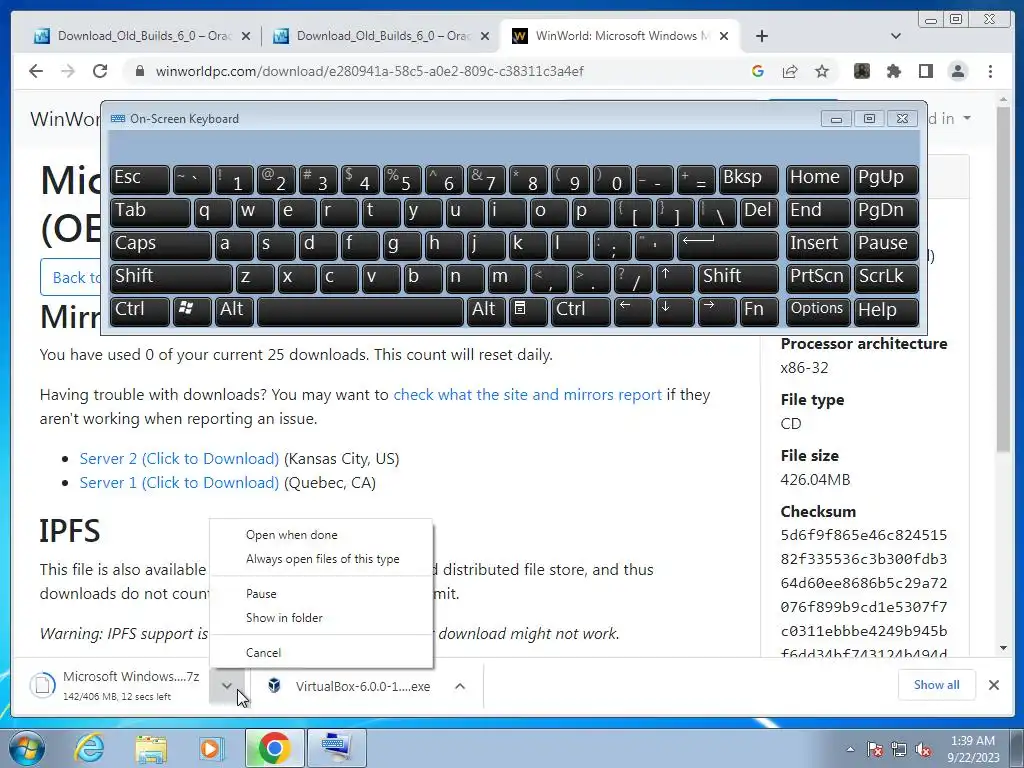
Task: Switch to second Download_Old_Builds tab
Action: tap(381, 36)
